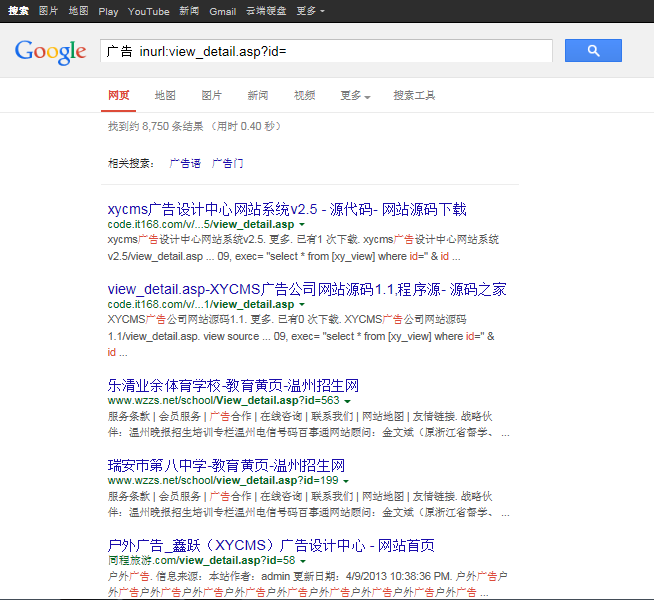Viewport: 654px width, 600px height.
Task: Focus the search query input field
Action: (x=326, y=51)
